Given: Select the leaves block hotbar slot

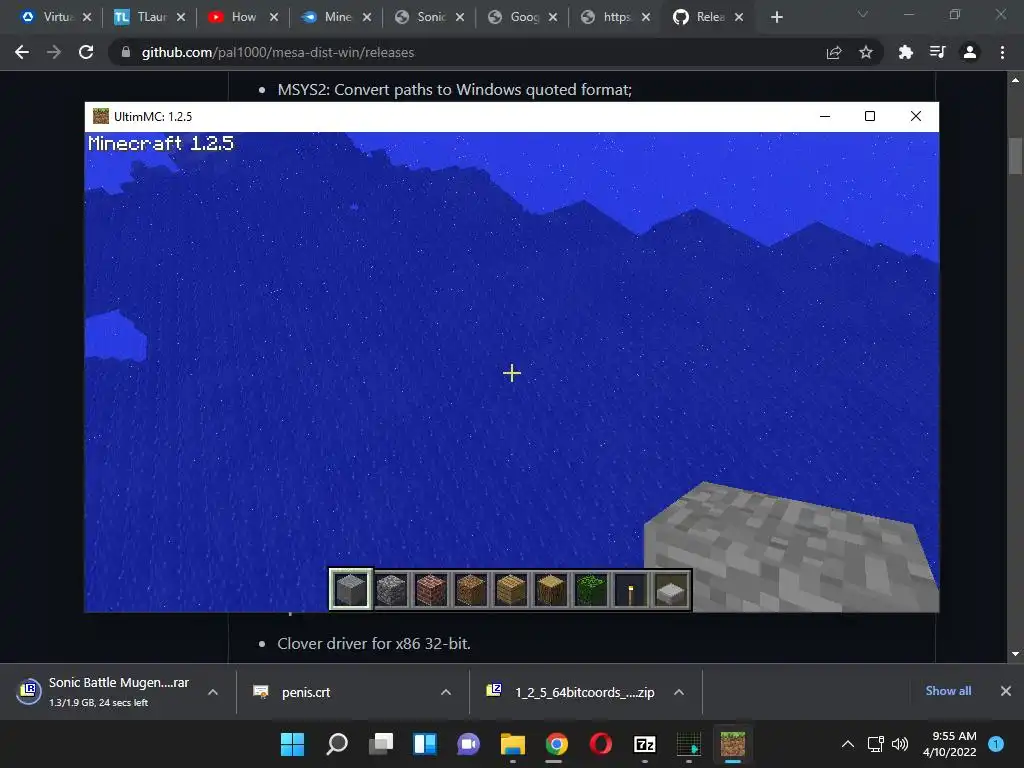Looking at the screenshot, I should 590,590.
